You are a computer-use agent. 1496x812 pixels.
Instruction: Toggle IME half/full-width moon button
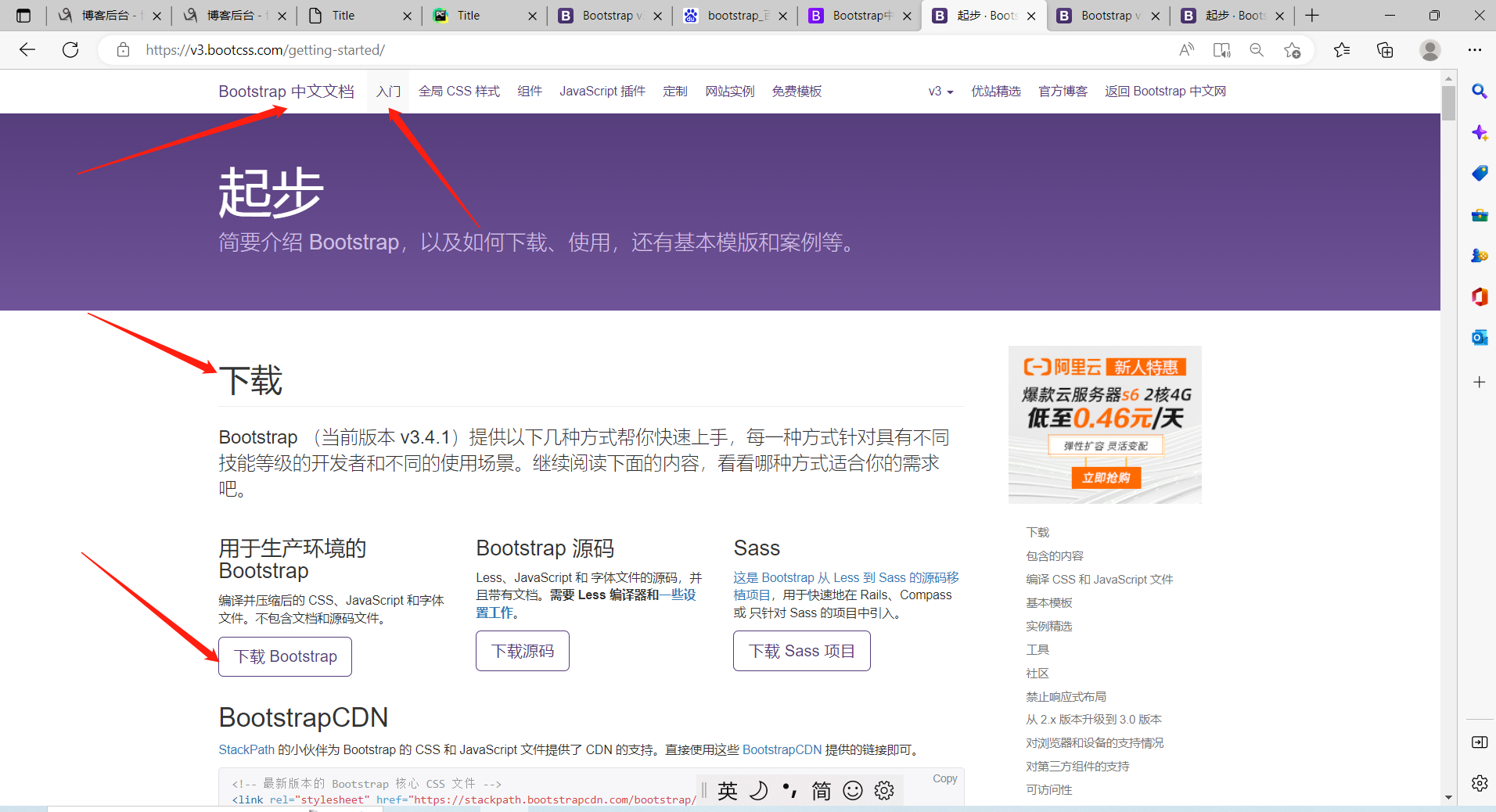pos(759,791)
